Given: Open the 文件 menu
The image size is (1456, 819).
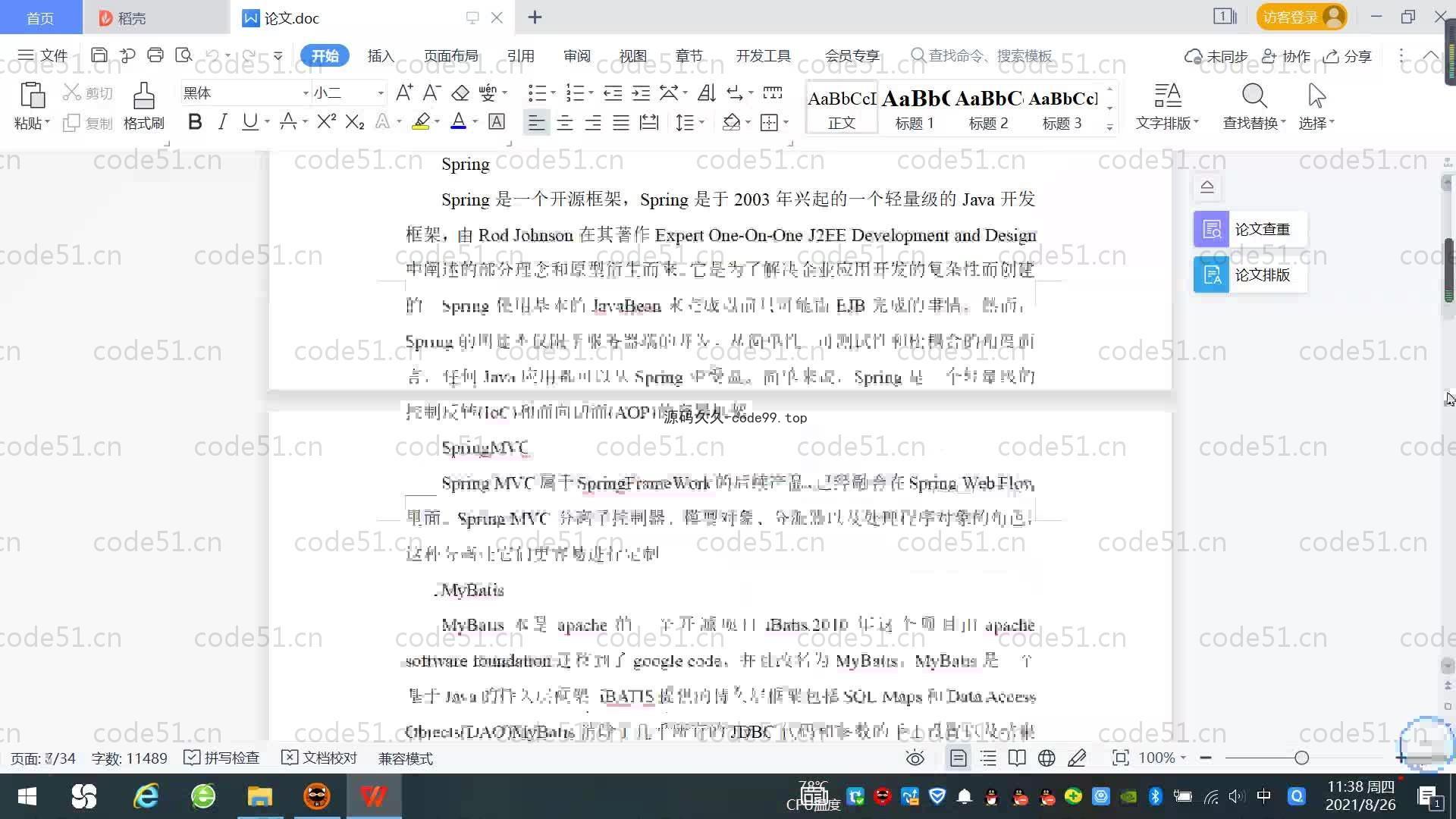Looking at the screenshot, I should pos(43,55).
